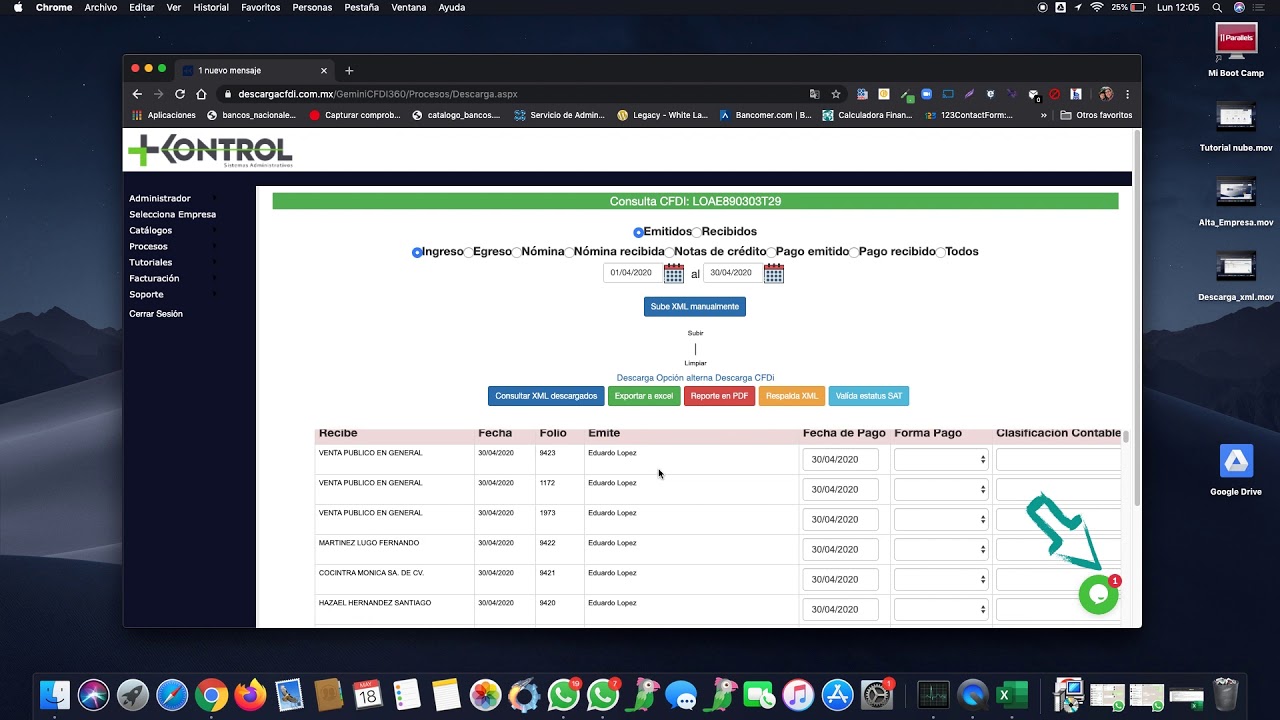The width and height of the screenshot is (1280, 720).
Task: Click Valida estatus SAT button
Action: pyautogui.click(x=869, y=396)
